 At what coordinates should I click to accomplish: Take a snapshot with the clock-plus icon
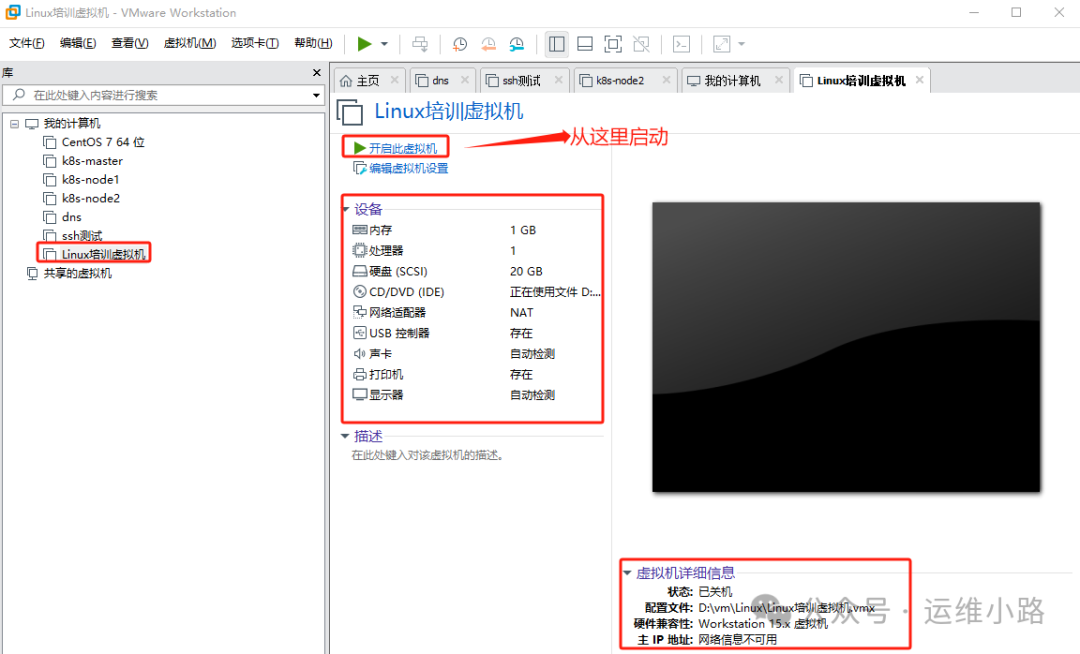pos(459,44)
